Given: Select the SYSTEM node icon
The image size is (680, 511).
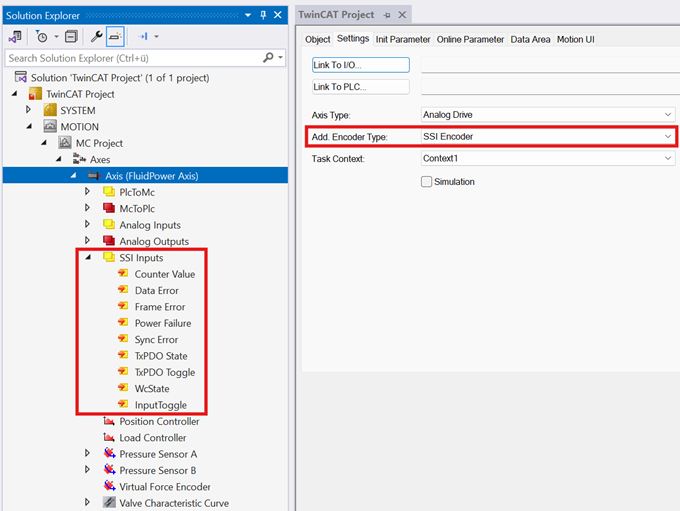Looking at the screenshot, I should click(50, 110).
